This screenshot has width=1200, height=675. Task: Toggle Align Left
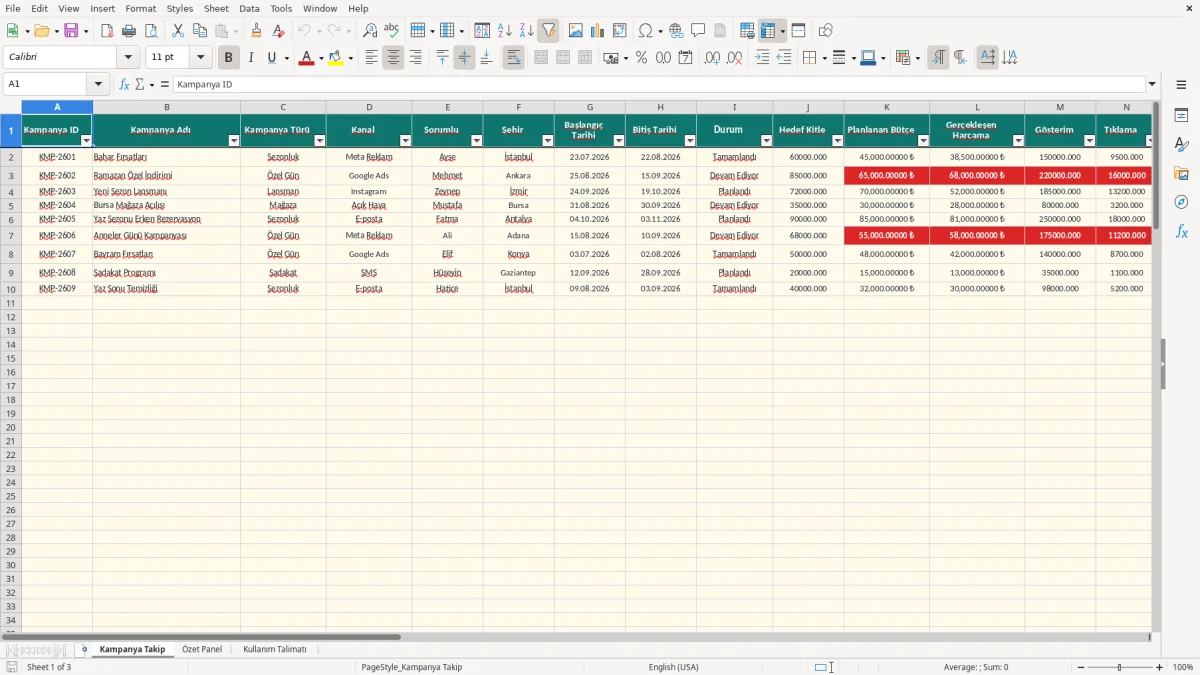(x=371, y=58)
